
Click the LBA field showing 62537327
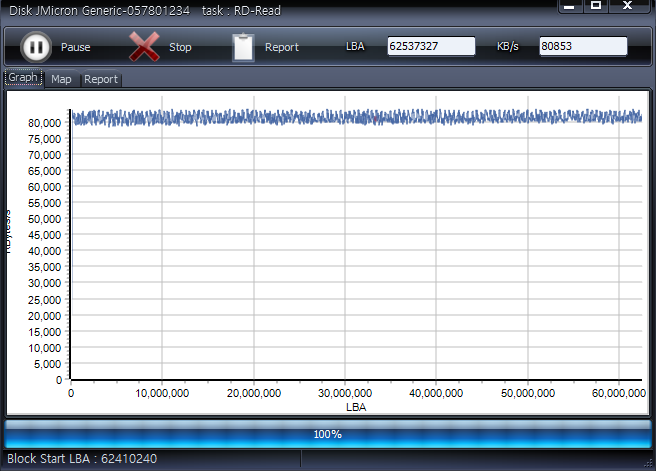pyautogui.click(x=431, y=46)
